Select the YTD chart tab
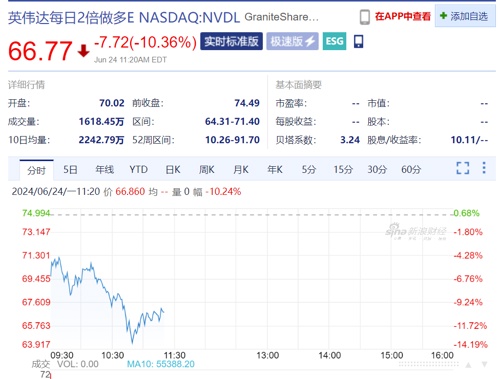Image resolution: width=500 pixels, height=379 pixels. point(139,169)
